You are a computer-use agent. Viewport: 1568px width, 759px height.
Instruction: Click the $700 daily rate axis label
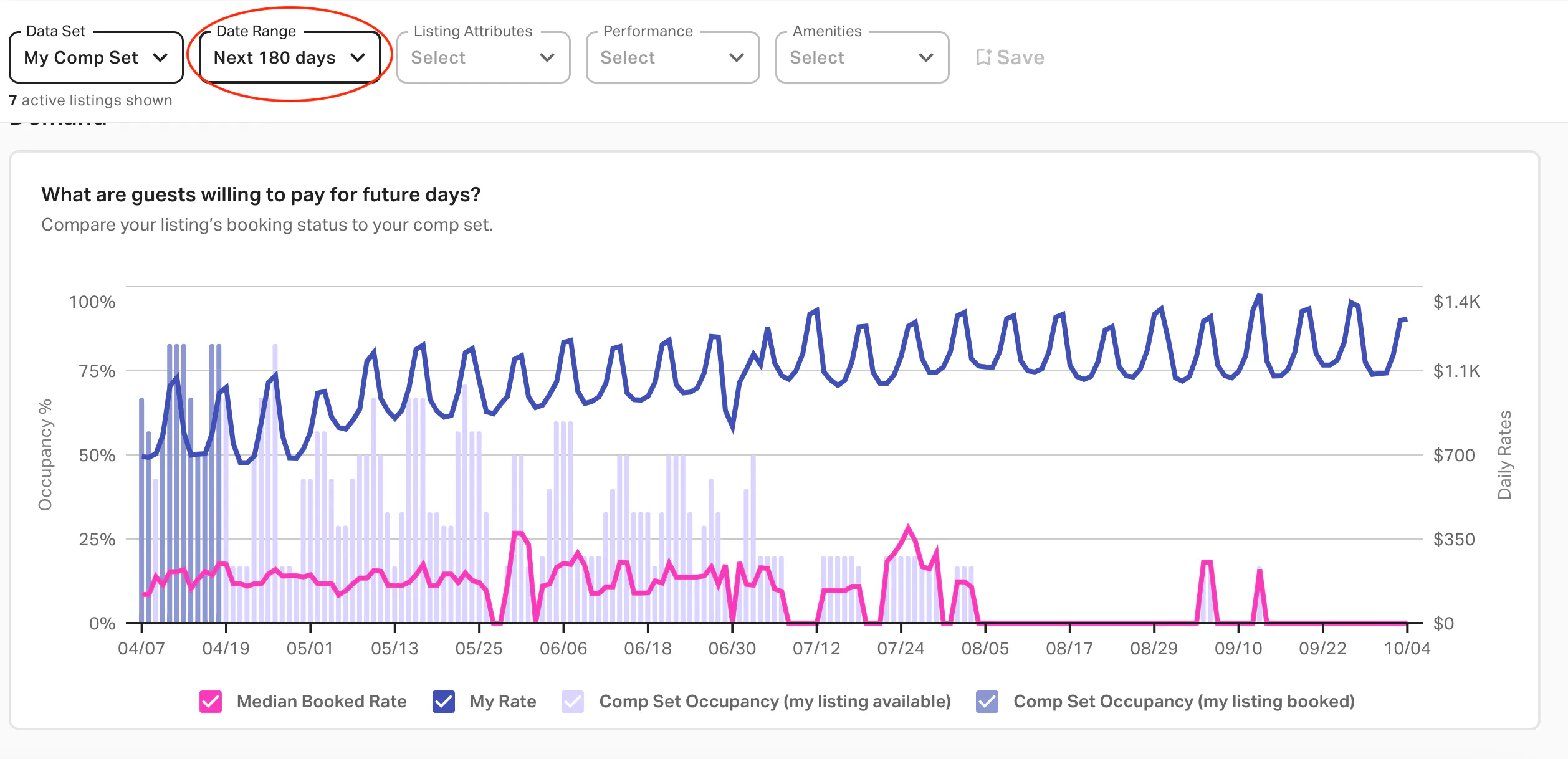pyautogui.click(x=1454, y=455)
